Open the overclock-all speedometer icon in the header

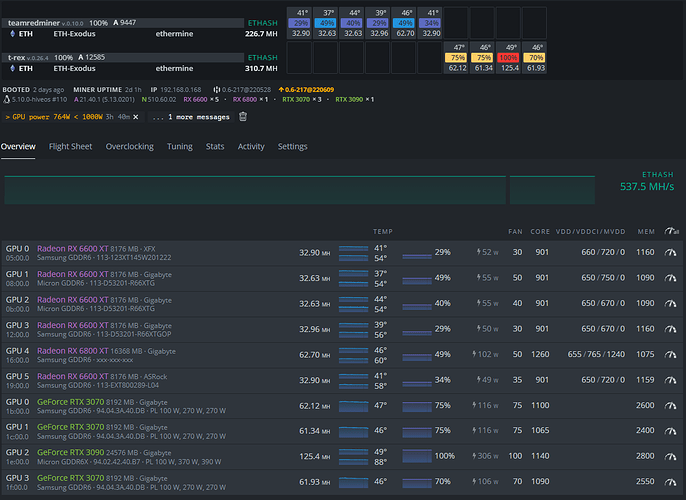(672, 231)
